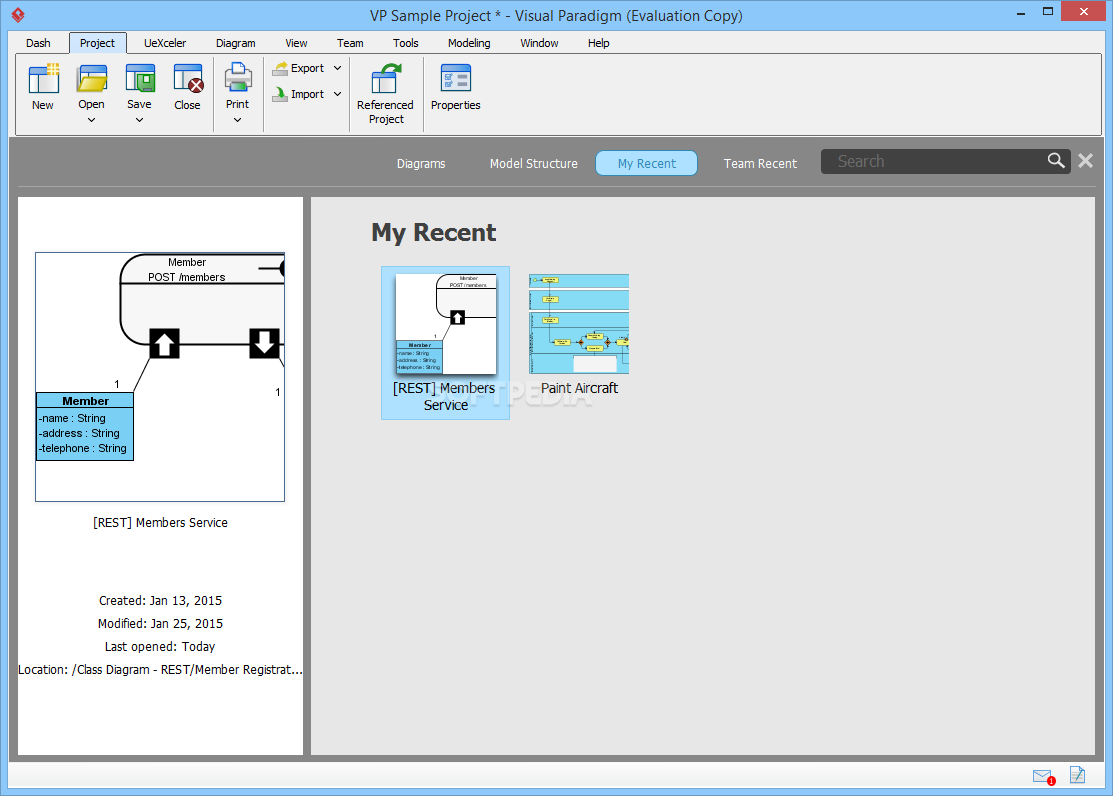Open the Diagram ribbon tab
The height and width of the screenshot is (796, 1113).
coord(236,43)
